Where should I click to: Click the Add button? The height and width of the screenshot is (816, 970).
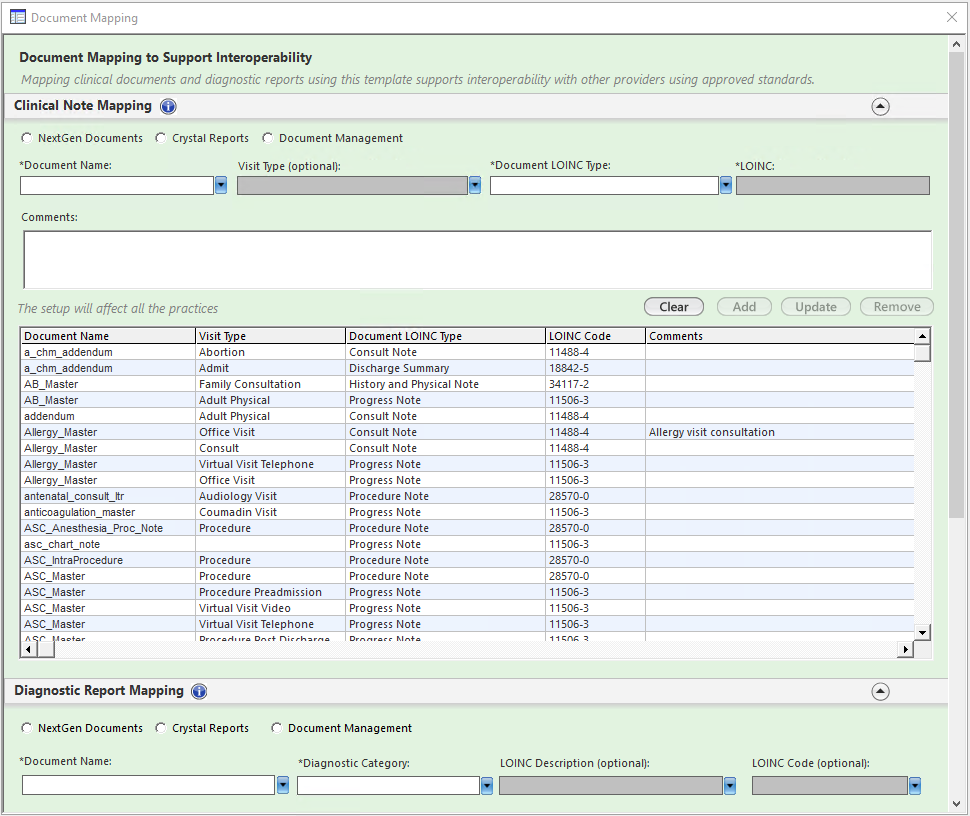tap(744, 307)
